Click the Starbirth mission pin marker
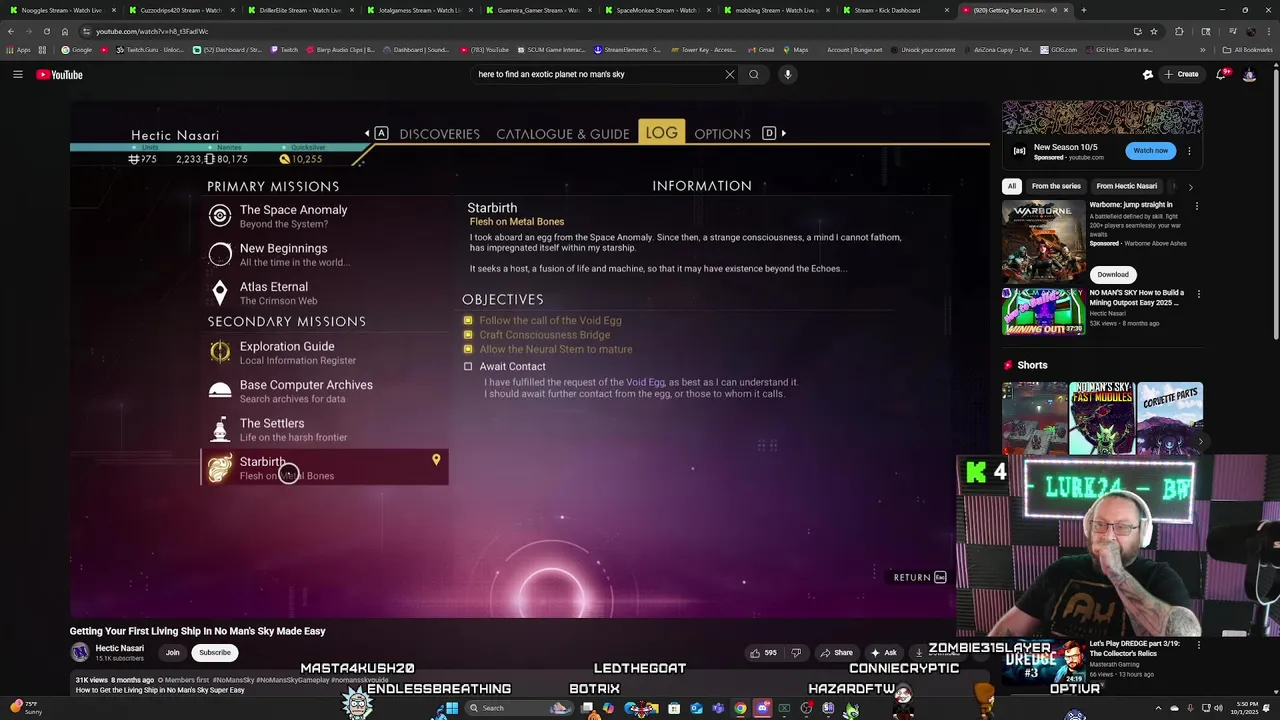 pyautogui.click(x=436, y=460)
